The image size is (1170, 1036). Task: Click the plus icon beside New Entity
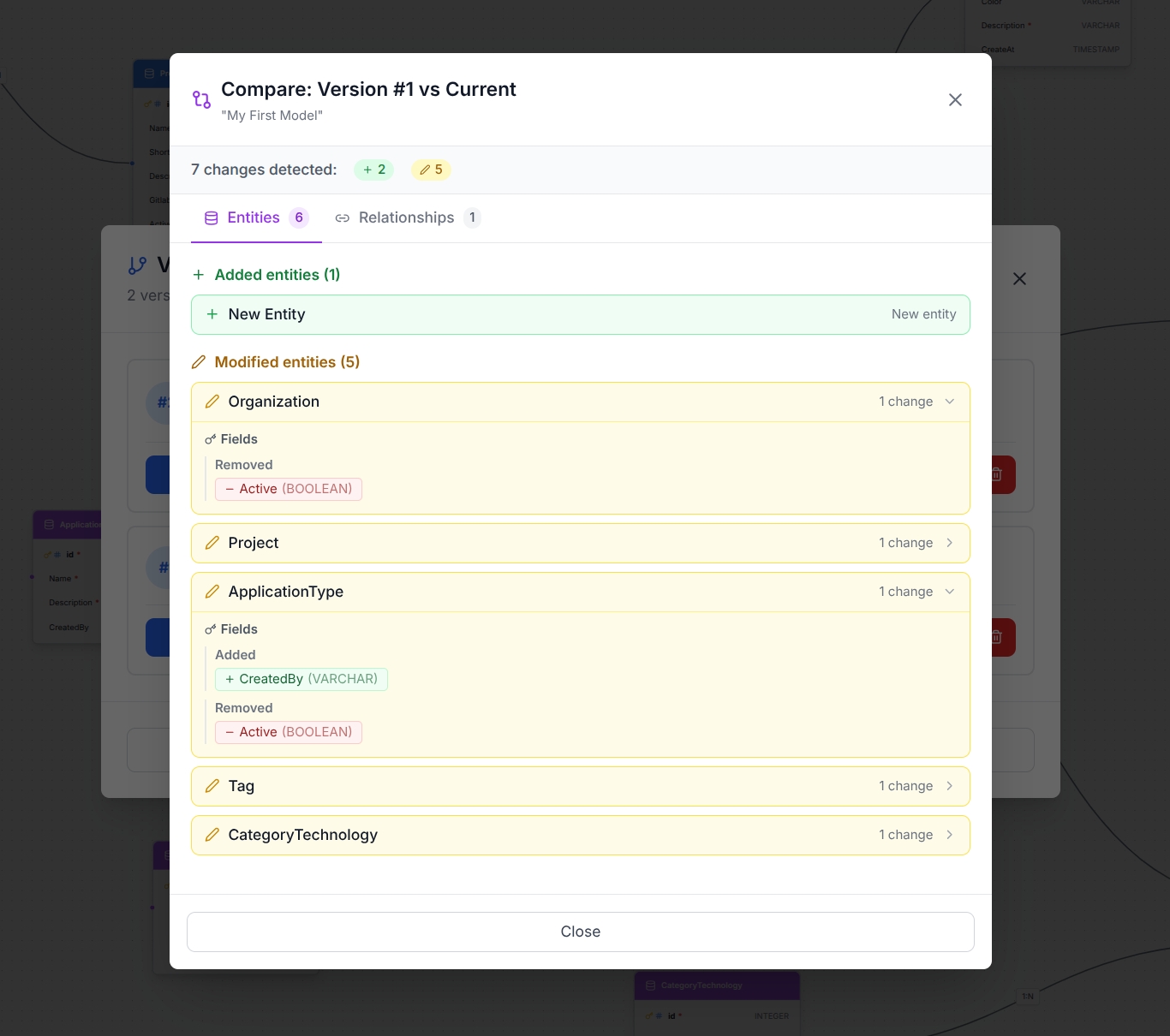tap(212, 314)
